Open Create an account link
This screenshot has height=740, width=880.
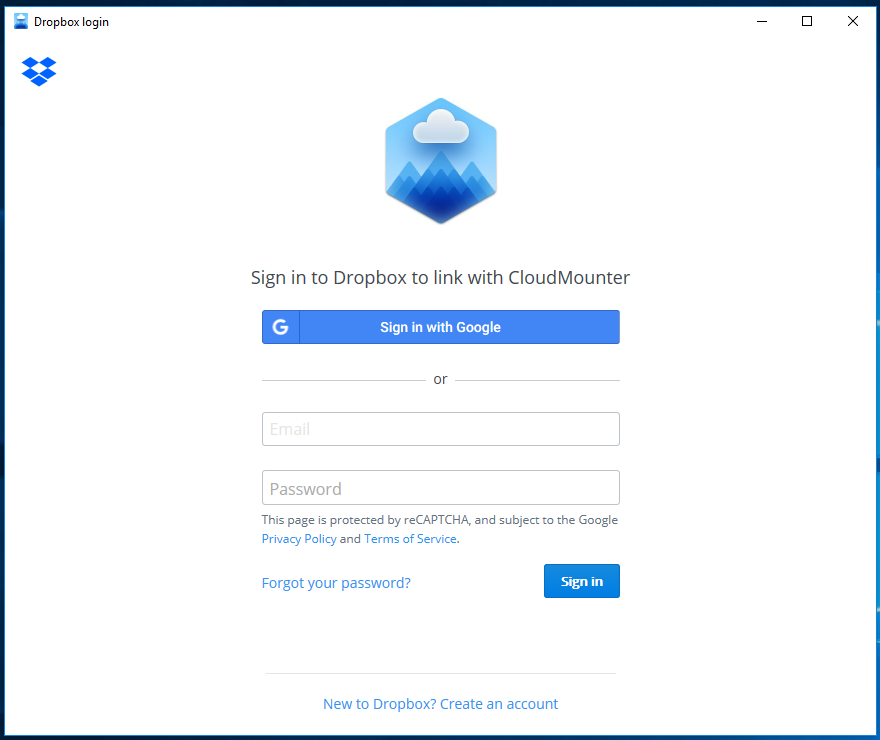(441, 704)
